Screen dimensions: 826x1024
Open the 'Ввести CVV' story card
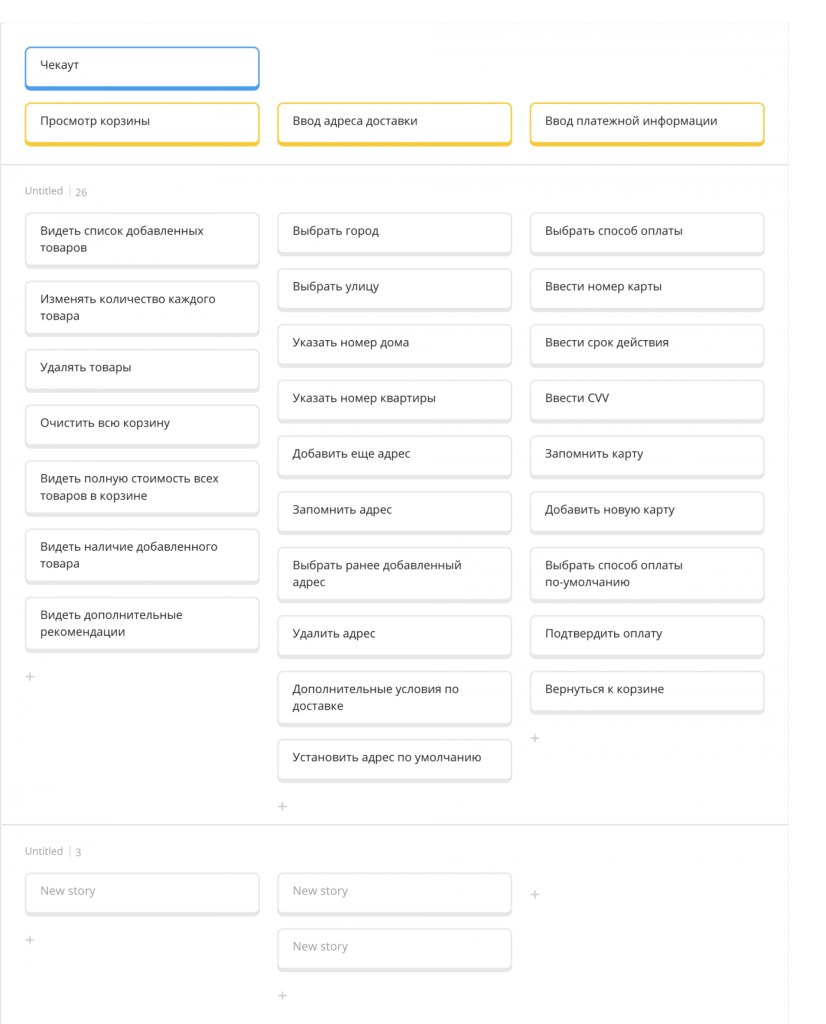click(646, 399)
